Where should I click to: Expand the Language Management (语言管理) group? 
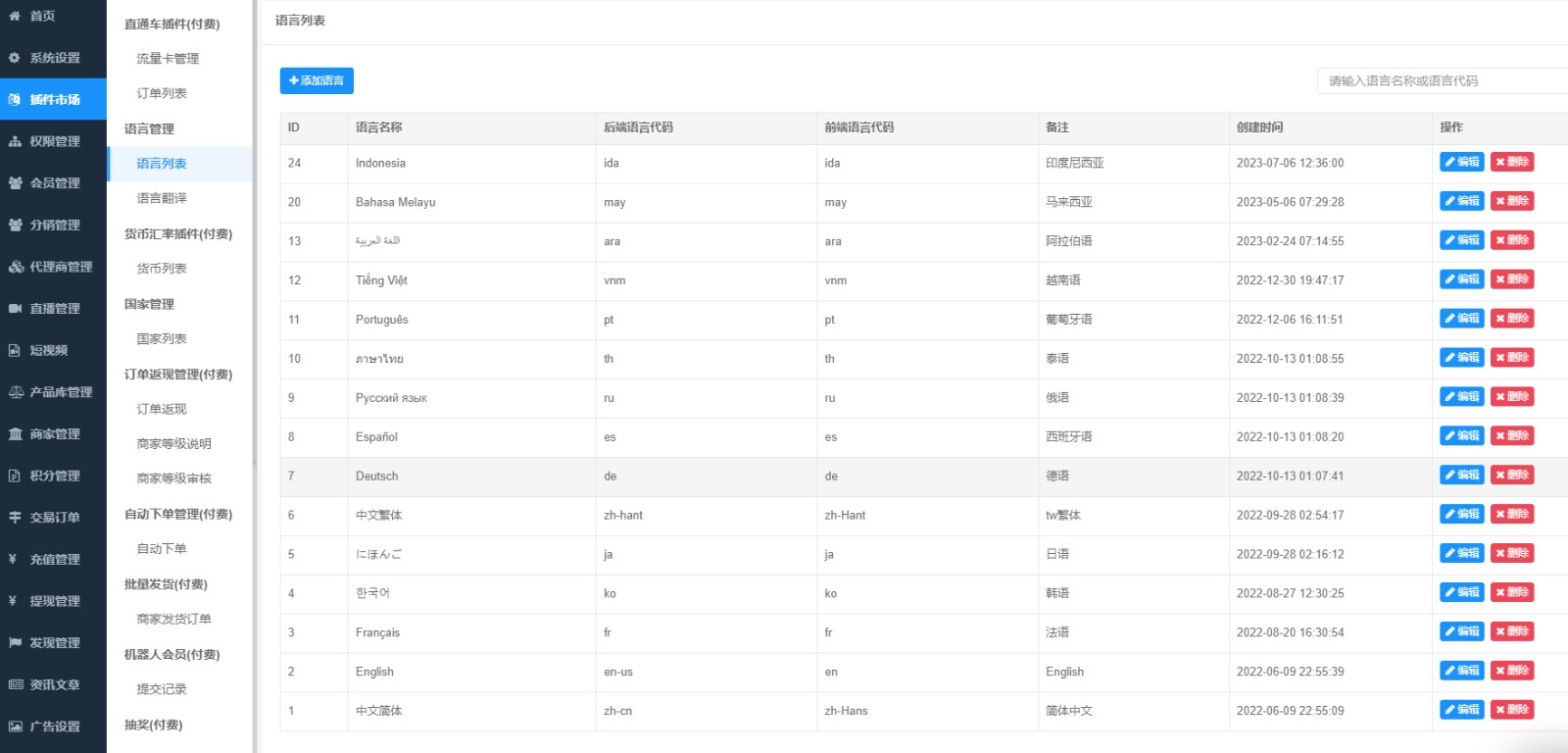tap(149, 128)
